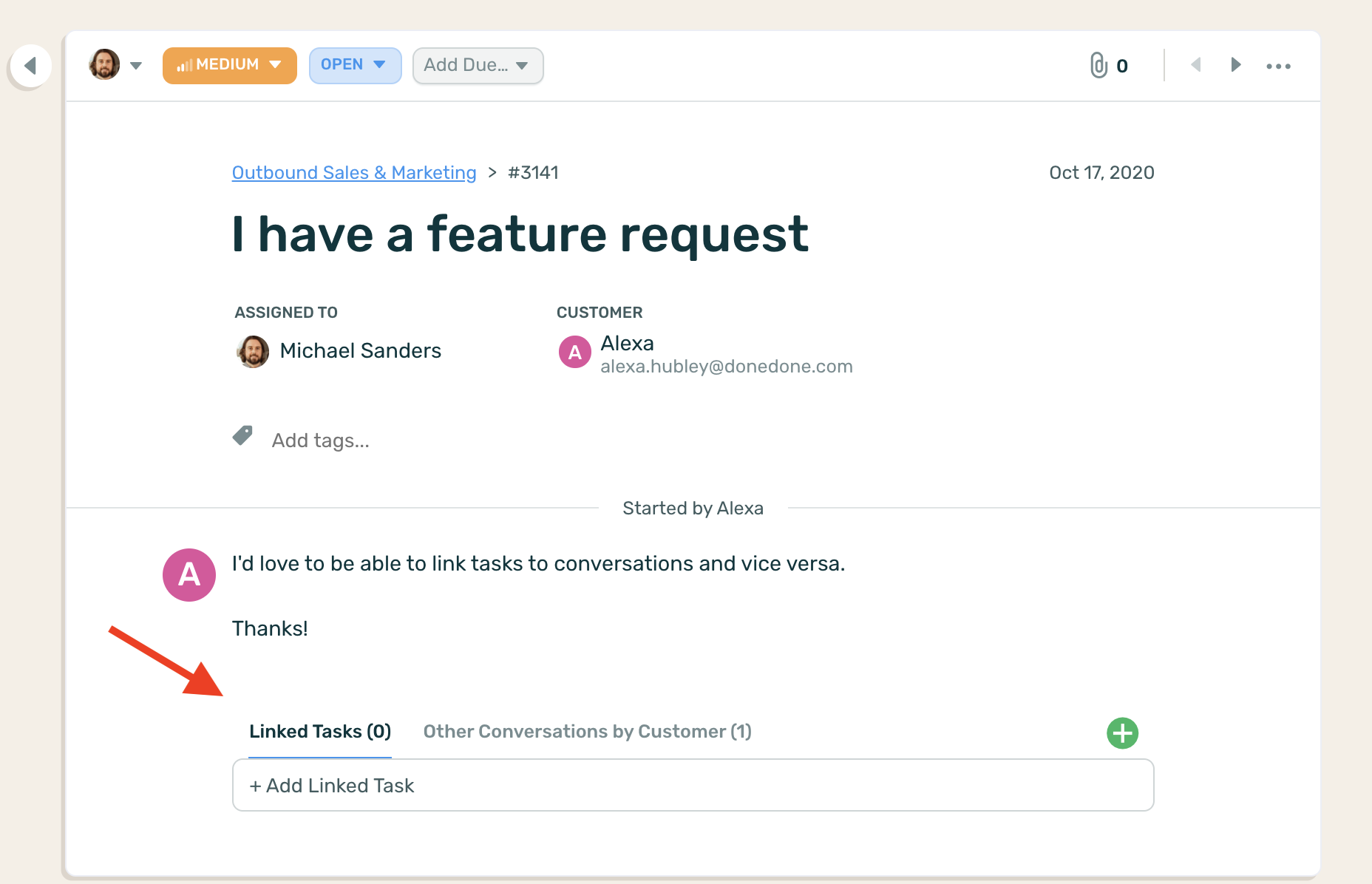Click Alexa's avatar beside the message
The image size is (1372, 884).
pos(189,574)
